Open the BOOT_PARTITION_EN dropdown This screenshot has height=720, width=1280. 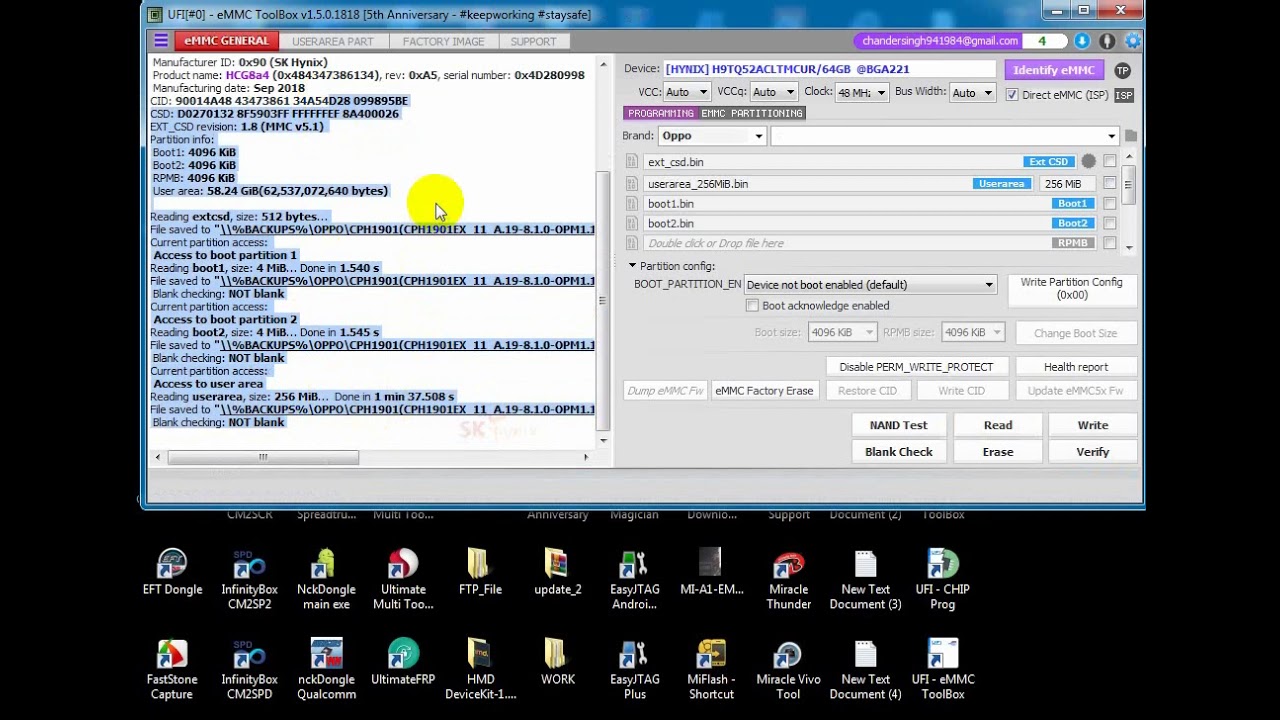[870, 285]
